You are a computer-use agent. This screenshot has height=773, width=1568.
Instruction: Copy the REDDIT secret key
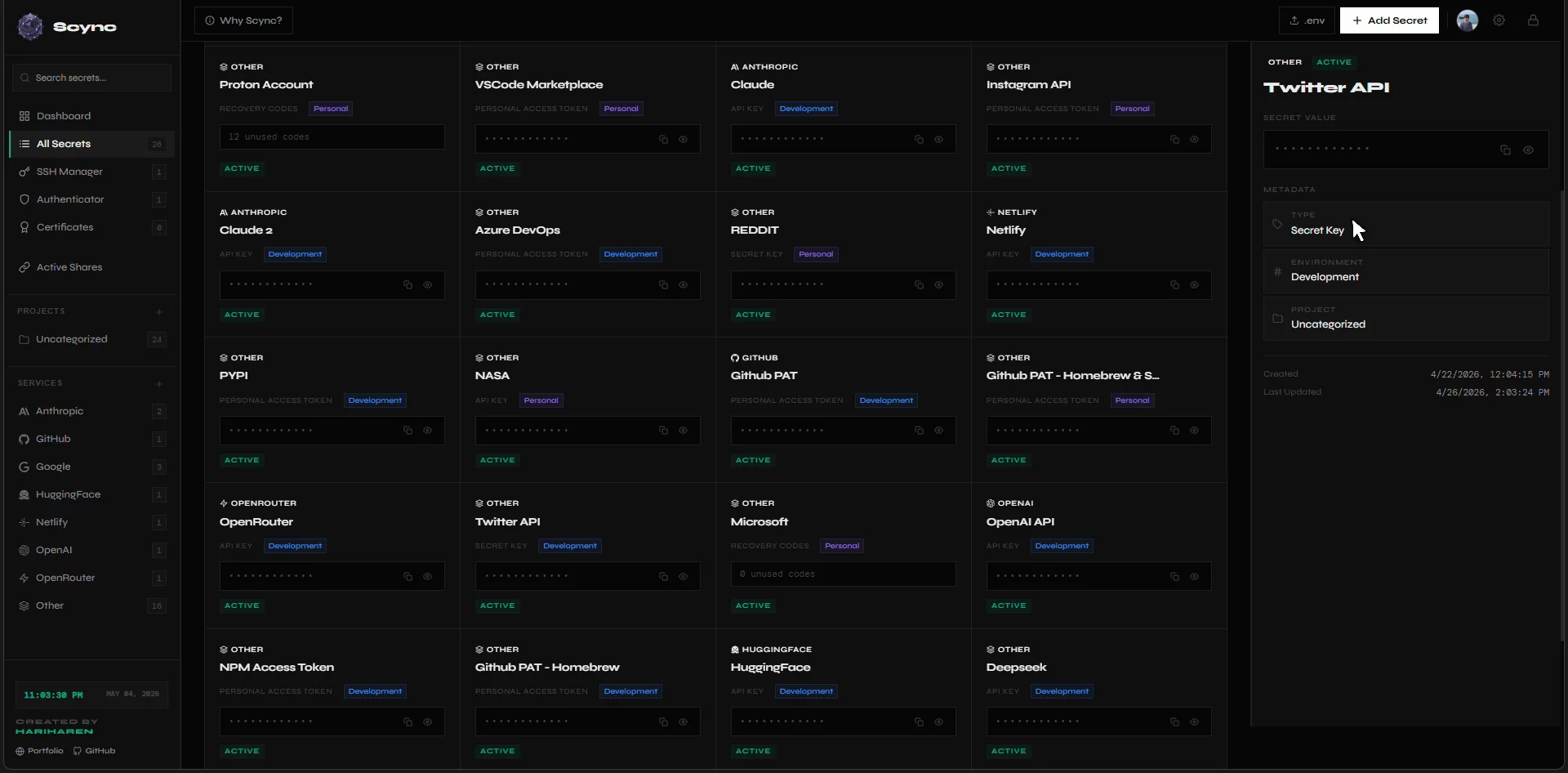pos(919,285)
